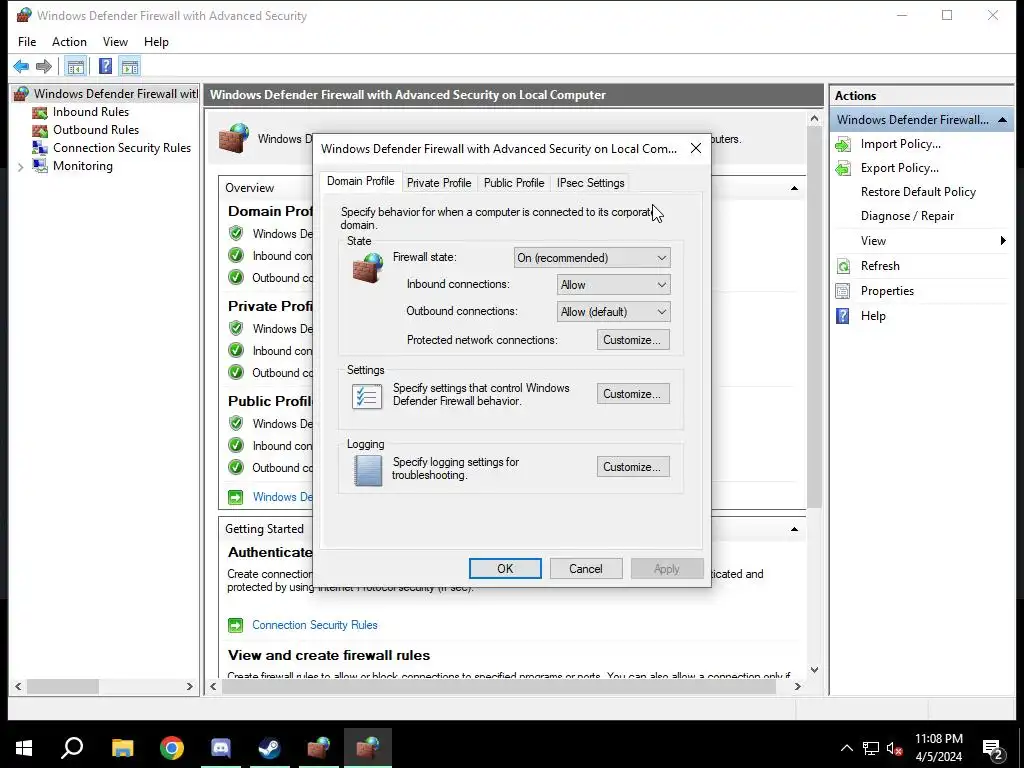This screenshot has width=1024, height=768.
Task: Select the Monitoring tree node
Action: coord(83,166)
